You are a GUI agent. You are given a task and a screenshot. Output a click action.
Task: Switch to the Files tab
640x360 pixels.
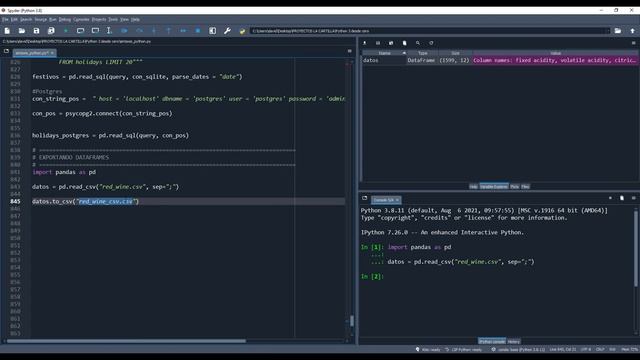tap(525, 187)
